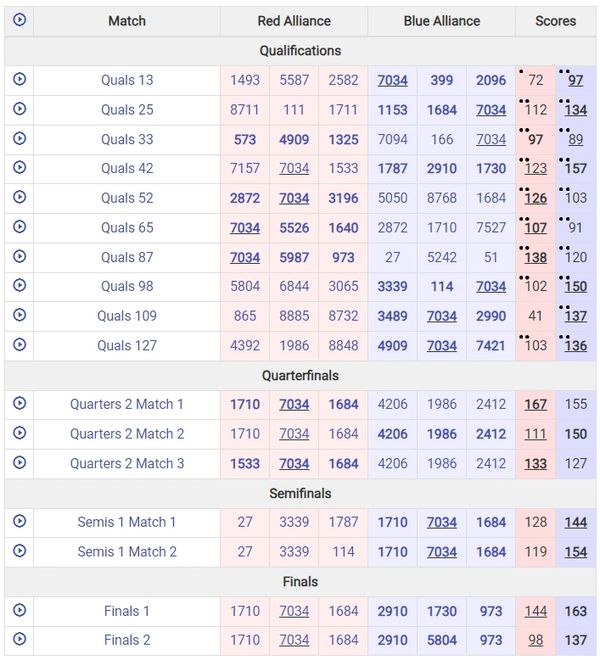
Task: Watch the Finals 1 video
Action: tap(19, 610)
